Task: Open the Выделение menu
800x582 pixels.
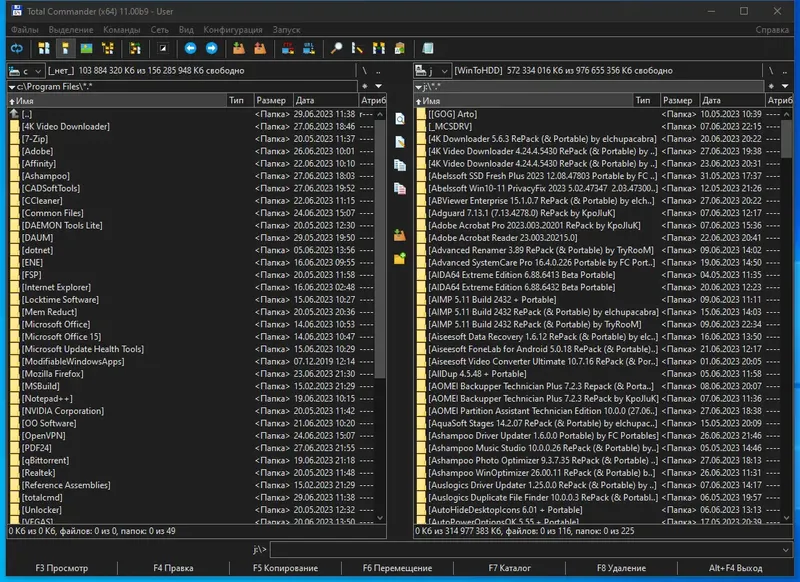Action: coord(70,30)
